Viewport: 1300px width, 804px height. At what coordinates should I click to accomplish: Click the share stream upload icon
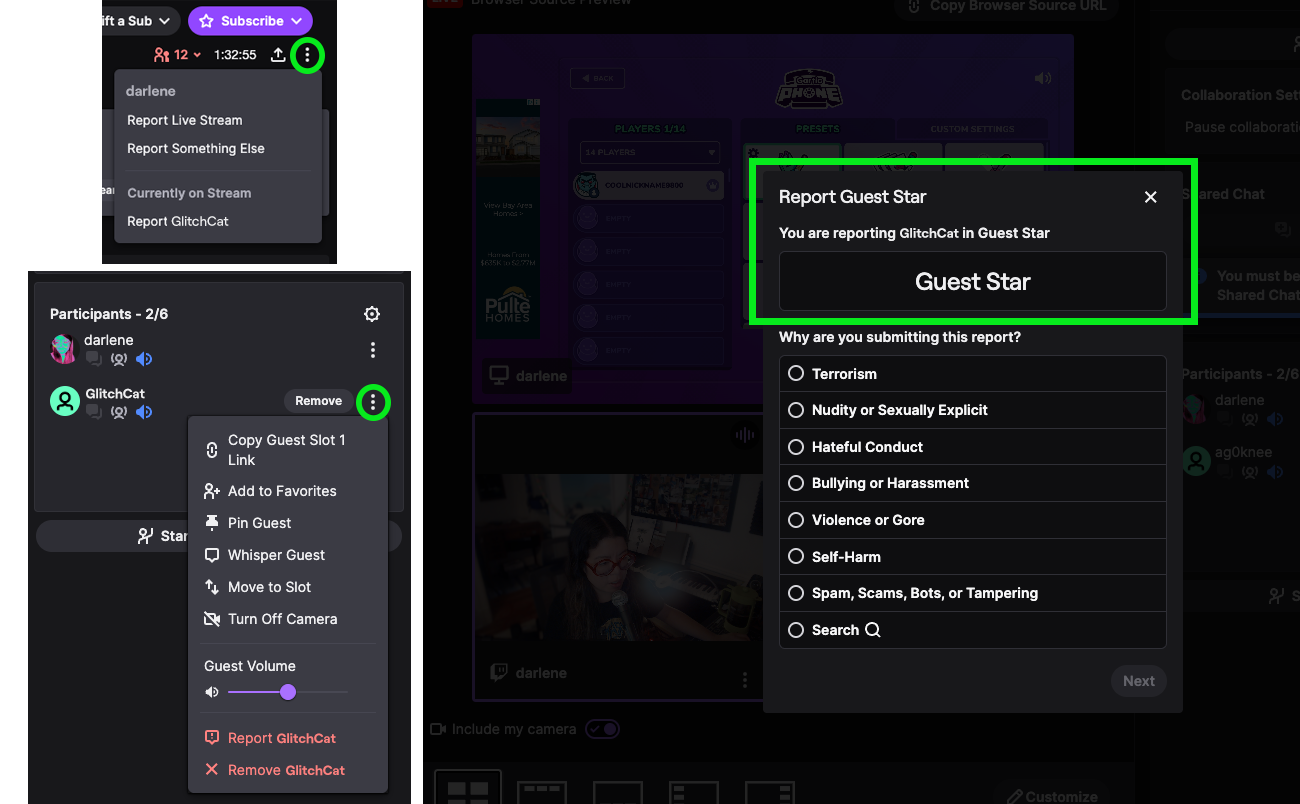[278, 55]
